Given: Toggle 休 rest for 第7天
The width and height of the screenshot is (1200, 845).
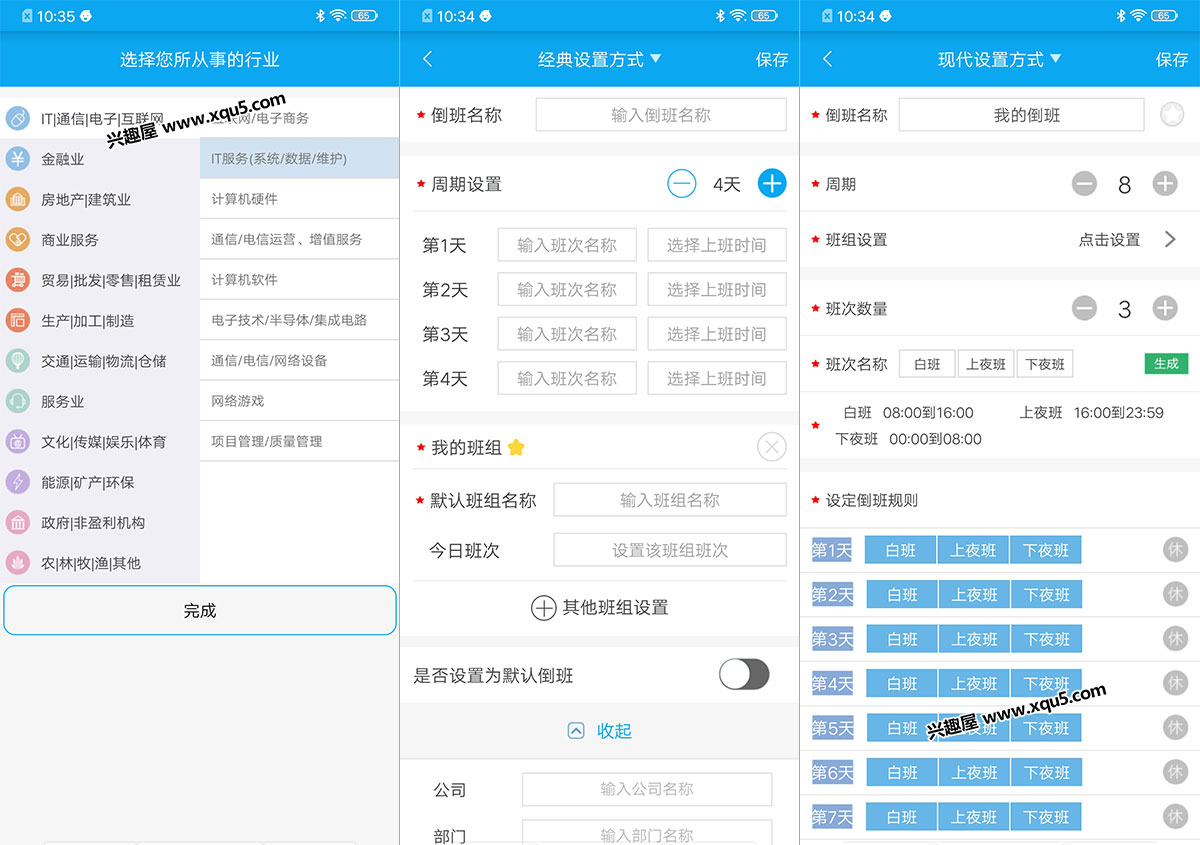Looking at the screenshot, I should tap(1176, 817).
